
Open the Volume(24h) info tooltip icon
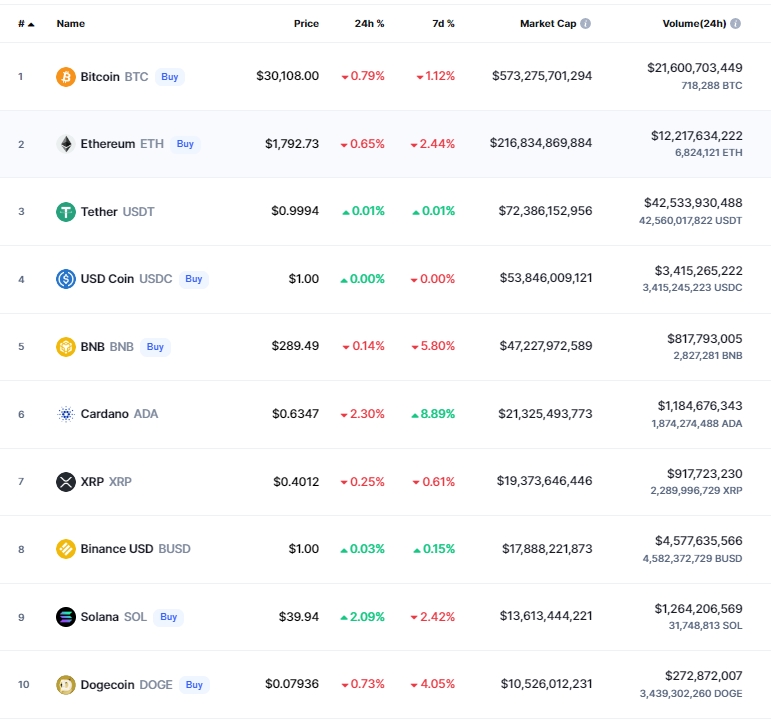tap(736, 23)
